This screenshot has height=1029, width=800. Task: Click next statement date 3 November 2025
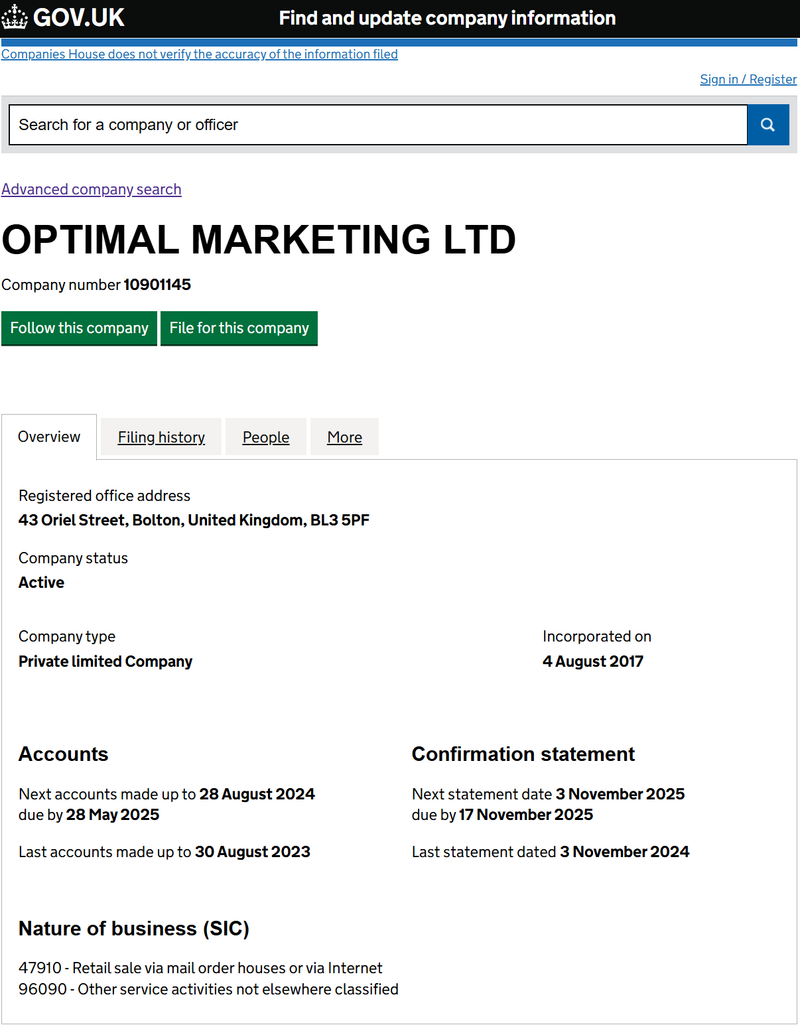point(620,794)
